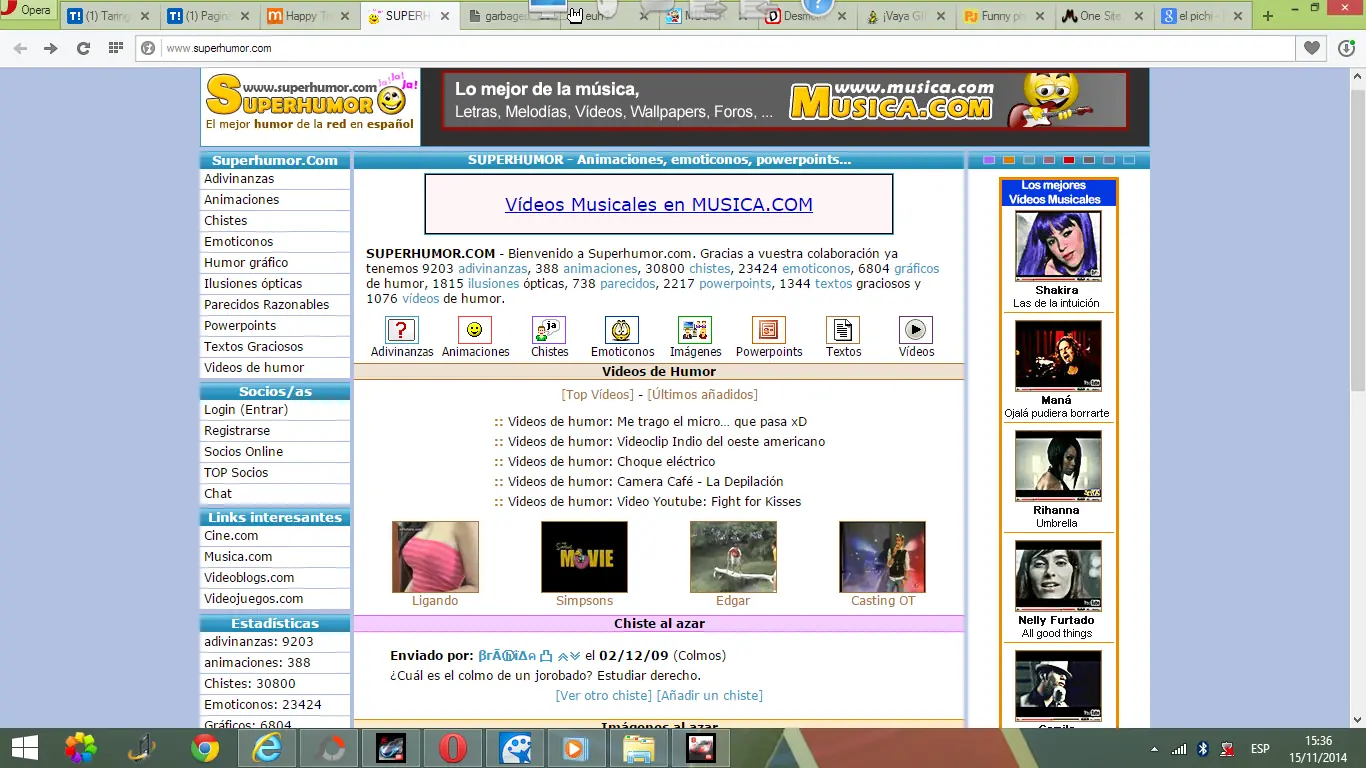Viewport: 1366px width, 768px height.
Task: Select the ¡Vaya GIF browser tab
Action: [x=909, y=16]
